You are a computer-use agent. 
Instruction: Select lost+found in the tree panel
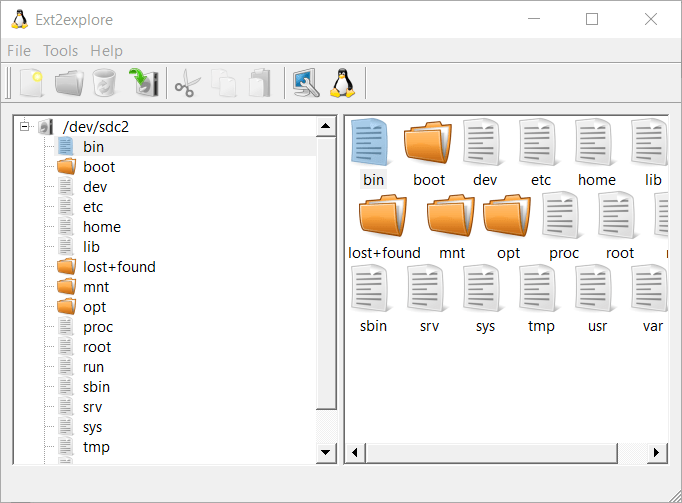[118, 267]
